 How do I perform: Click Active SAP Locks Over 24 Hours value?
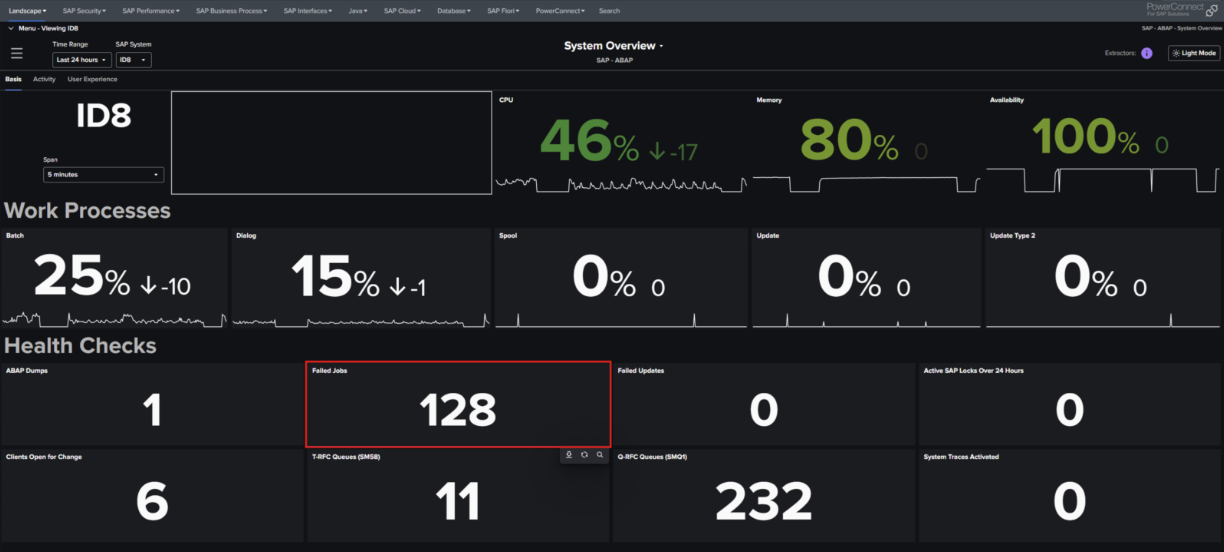pyautogui.click(x=1070, y=411)
